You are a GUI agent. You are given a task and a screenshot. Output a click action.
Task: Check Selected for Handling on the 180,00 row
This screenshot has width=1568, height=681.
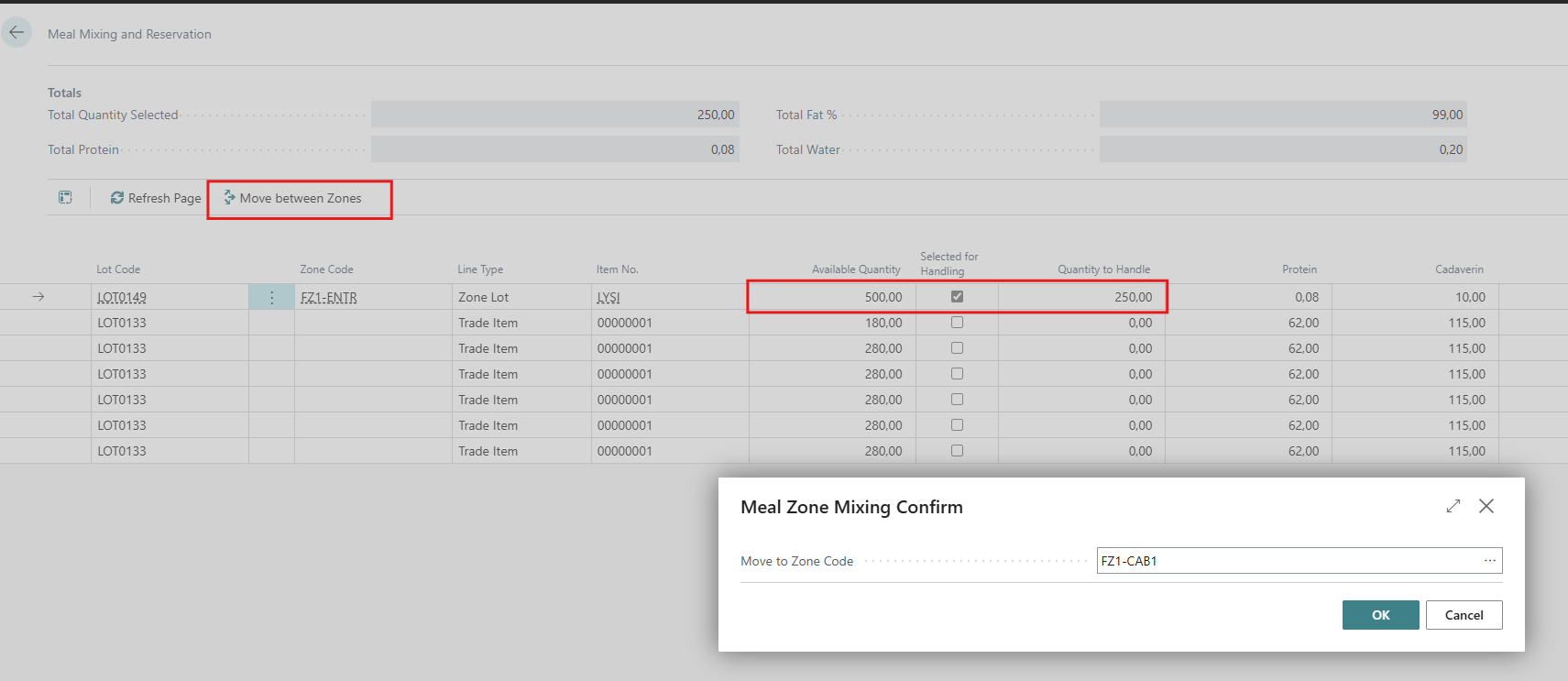[x=957, y=323]
